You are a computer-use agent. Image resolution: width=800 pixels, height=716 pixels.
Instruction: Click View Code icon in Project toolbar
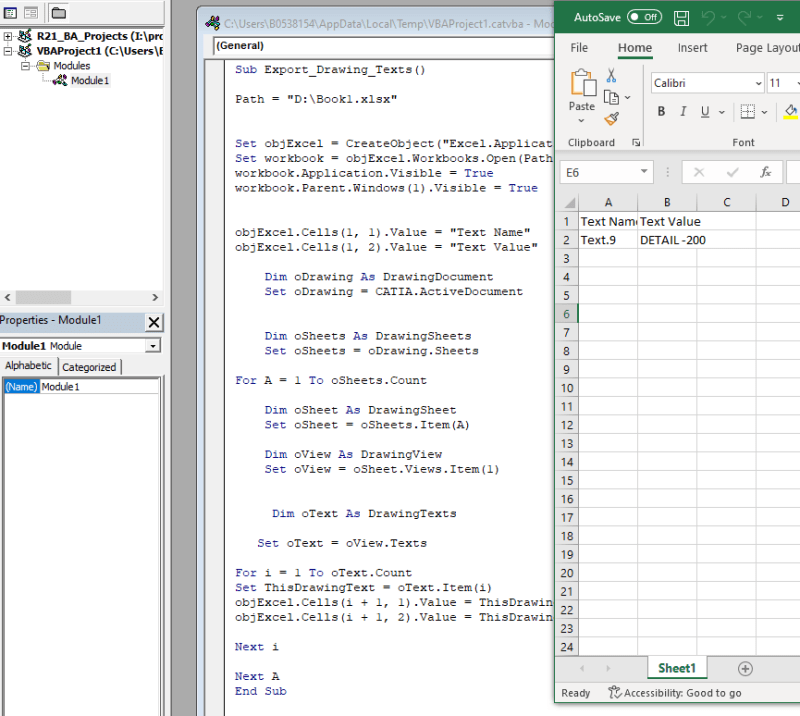pos(10,13)
